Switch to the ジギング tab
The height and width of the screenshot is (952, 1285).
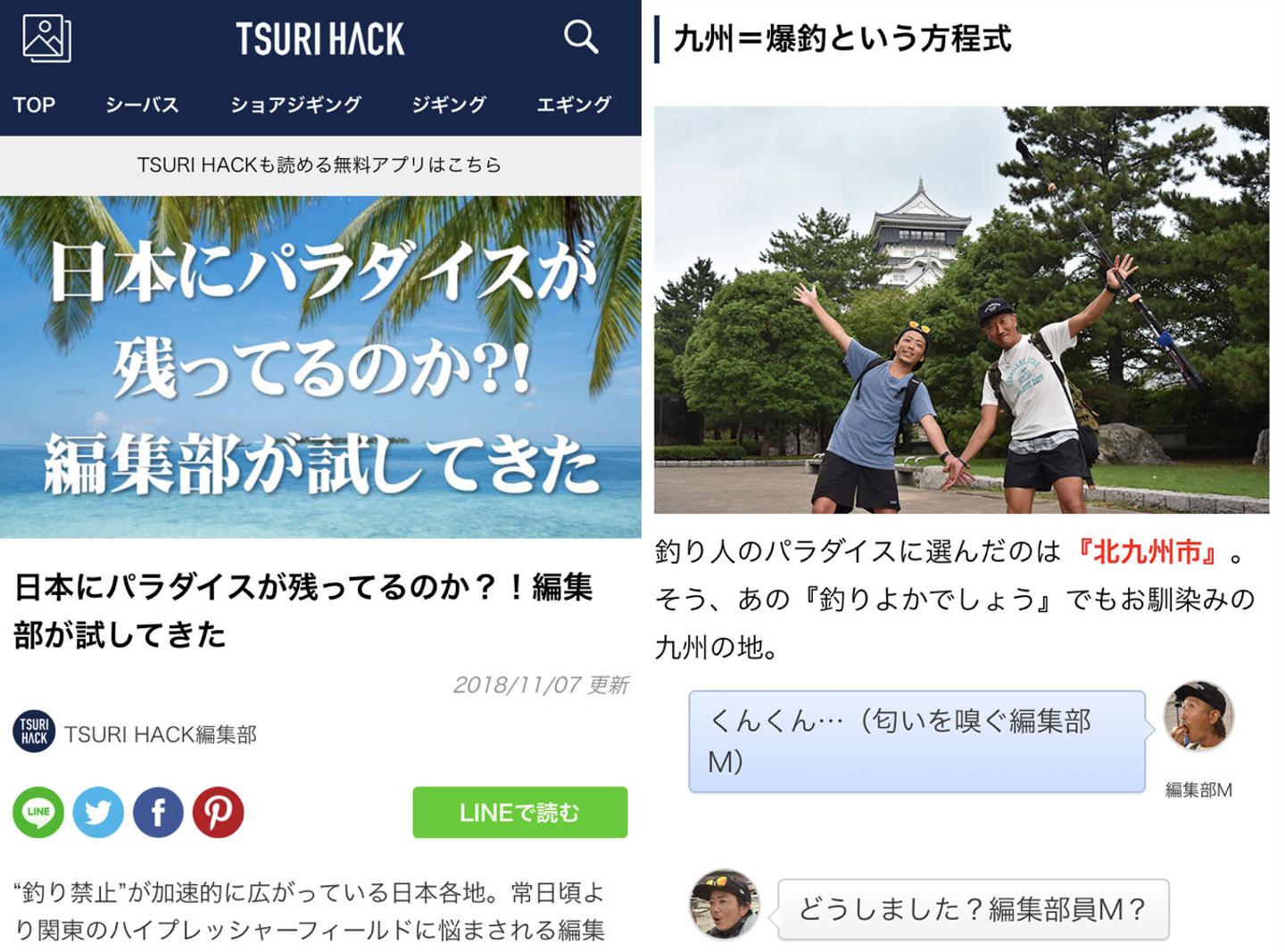tap(449, 104)
